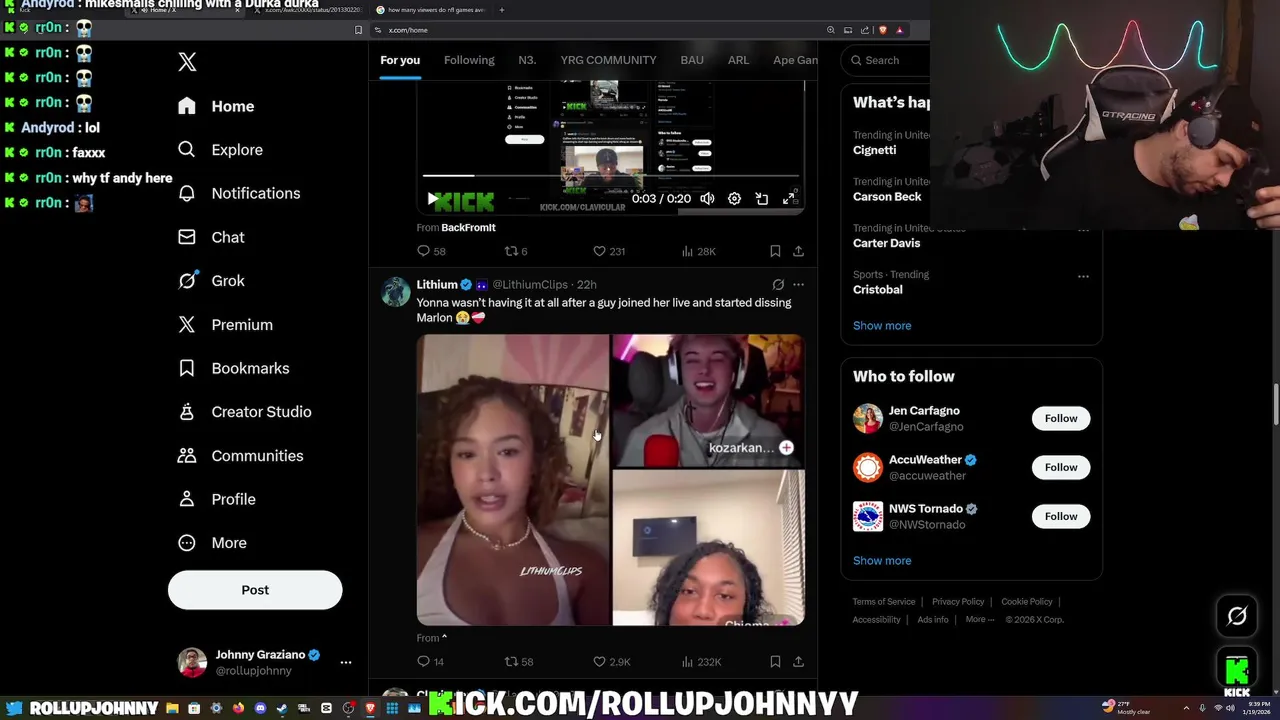Open Communities in the sidebar

240,455
